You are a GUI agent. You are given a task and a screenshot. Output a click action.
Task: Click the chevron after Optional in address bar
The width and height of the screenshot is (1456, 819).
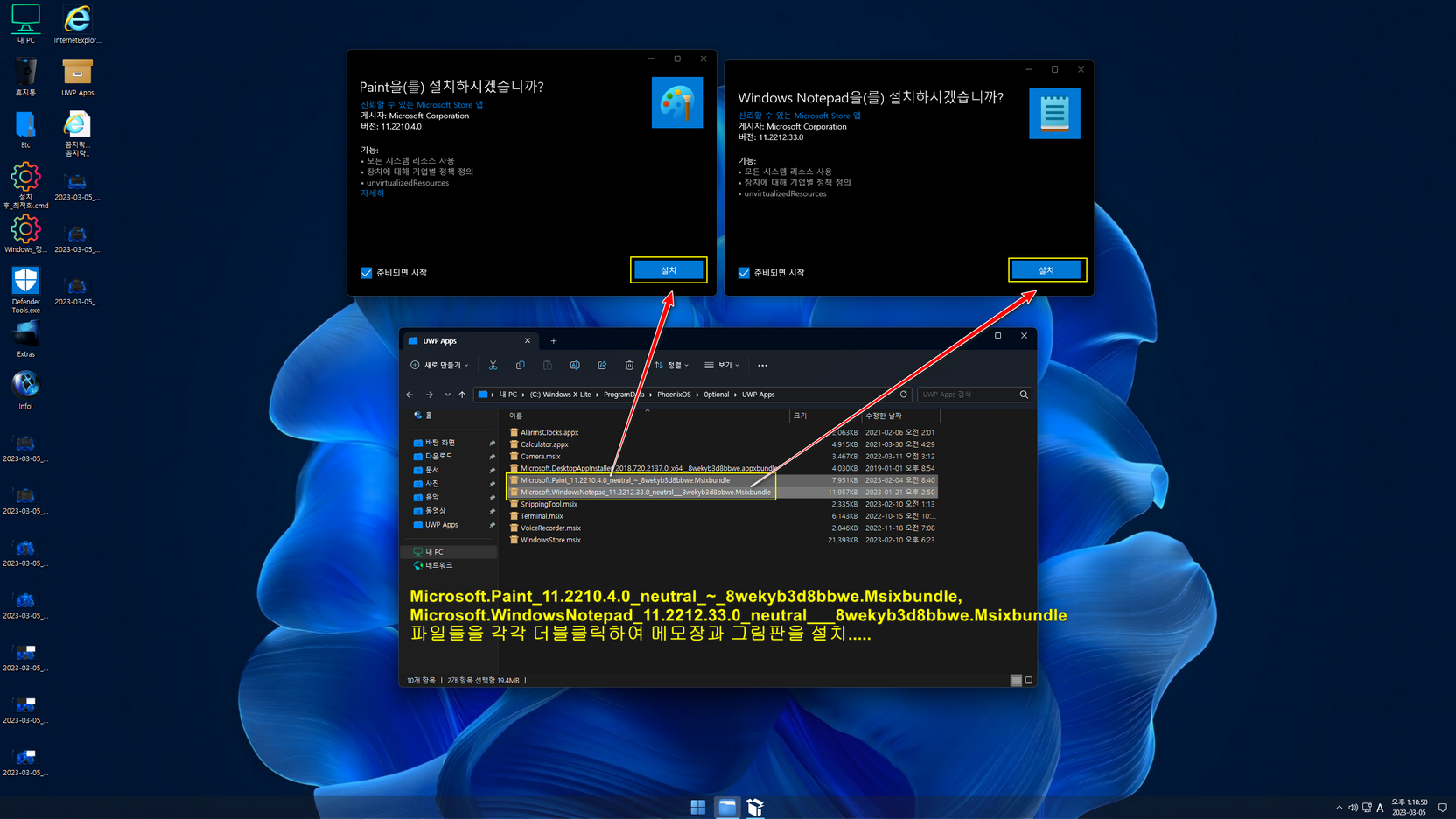[x=735, y=395]
